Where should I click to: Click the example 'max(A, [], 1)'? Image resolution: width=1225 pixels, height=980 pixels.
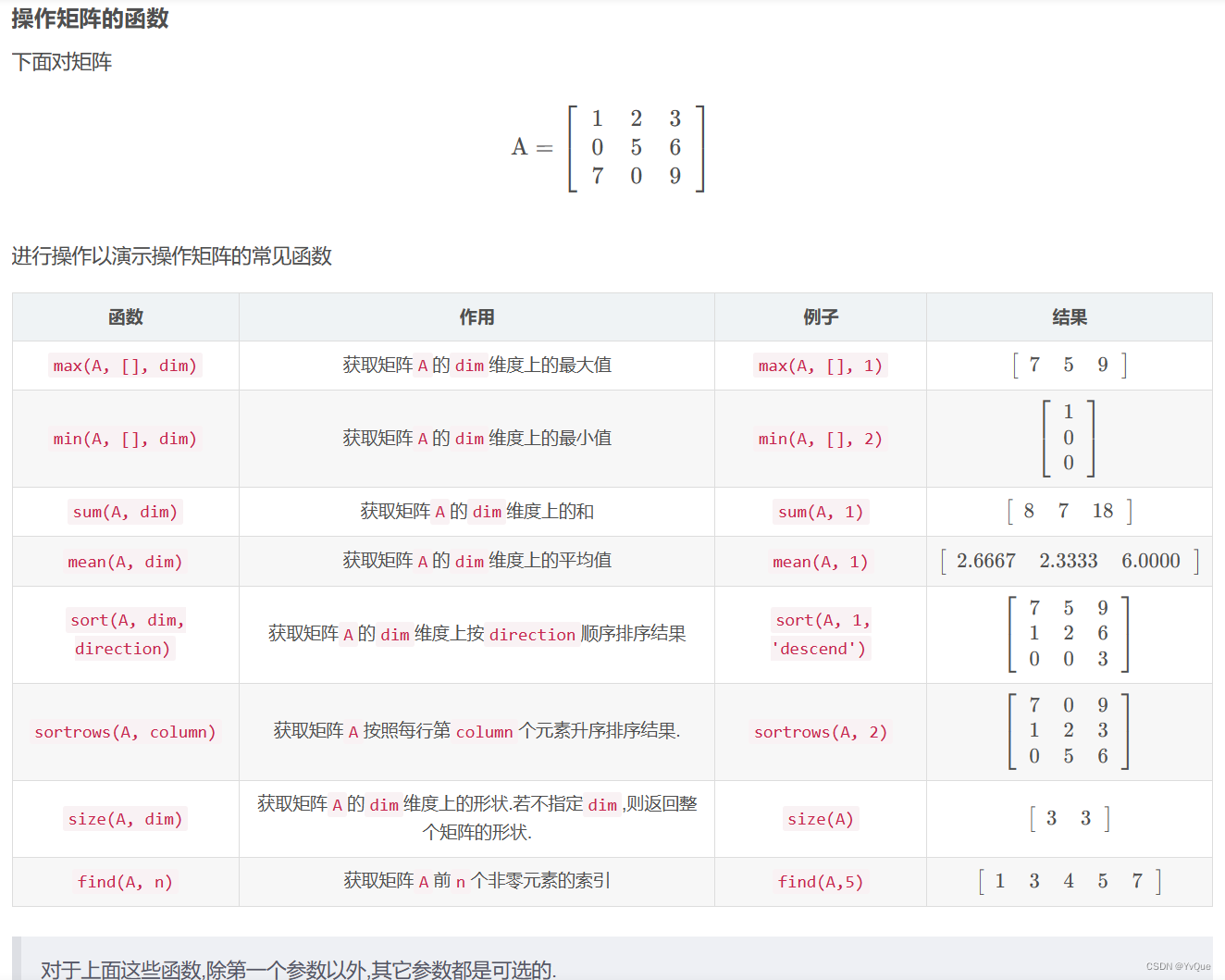821,366
